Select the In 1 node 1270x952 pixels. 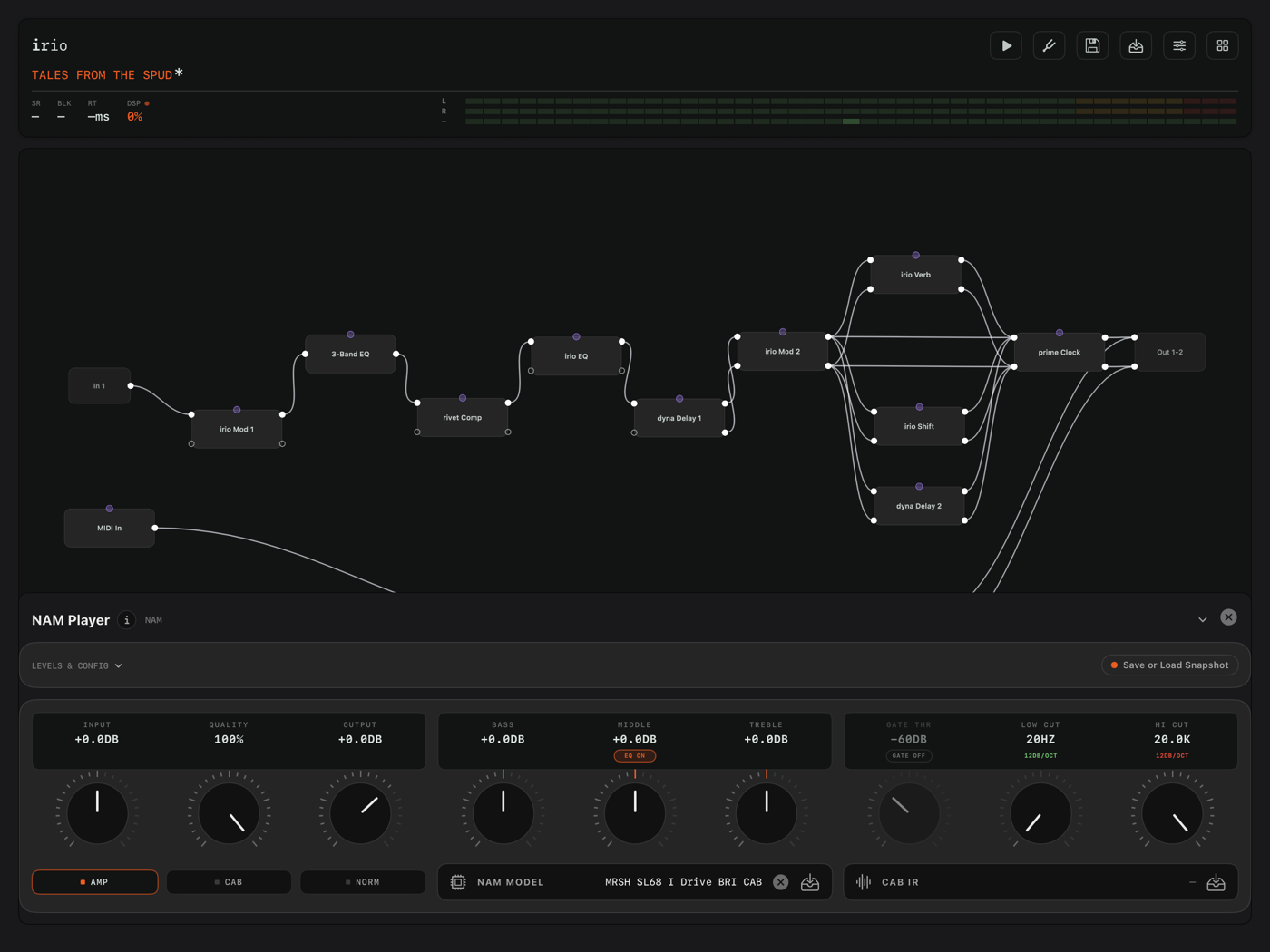coord(100,386)
